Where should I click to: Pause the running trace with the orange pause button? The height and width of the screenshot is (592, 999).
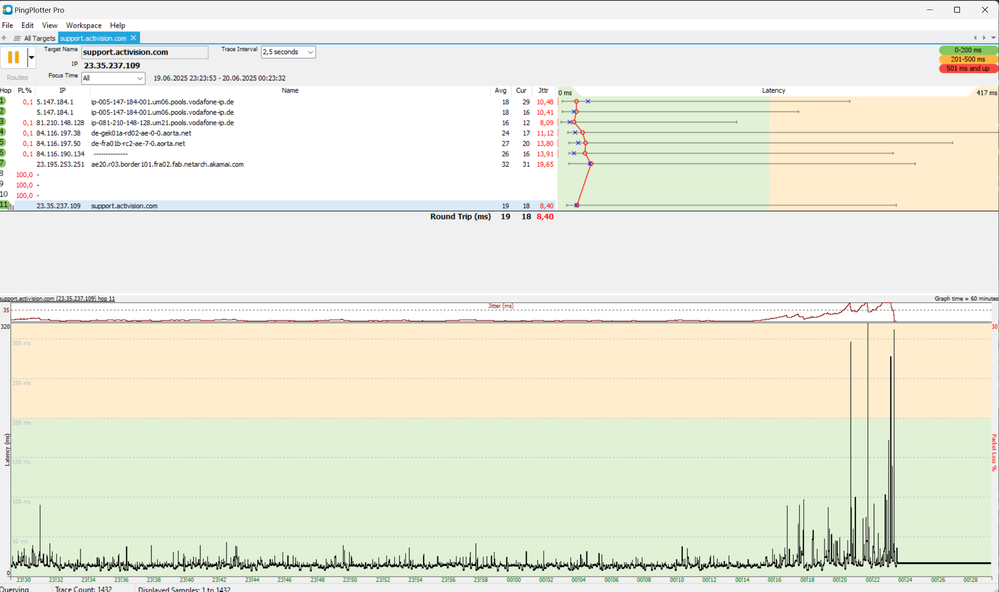coord(13,57)
